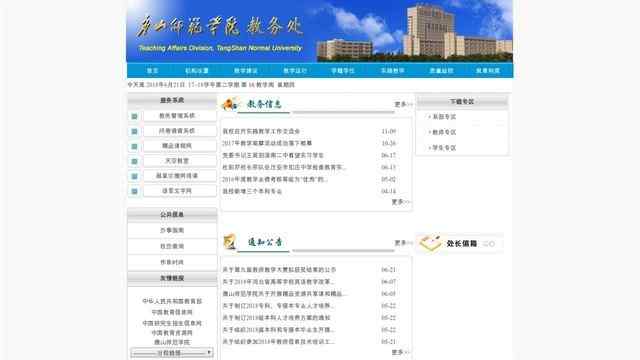Viewport: 640px width, 360px height.
Task: Open the 质量监控 navigation menu
Action: click(441, 71)
